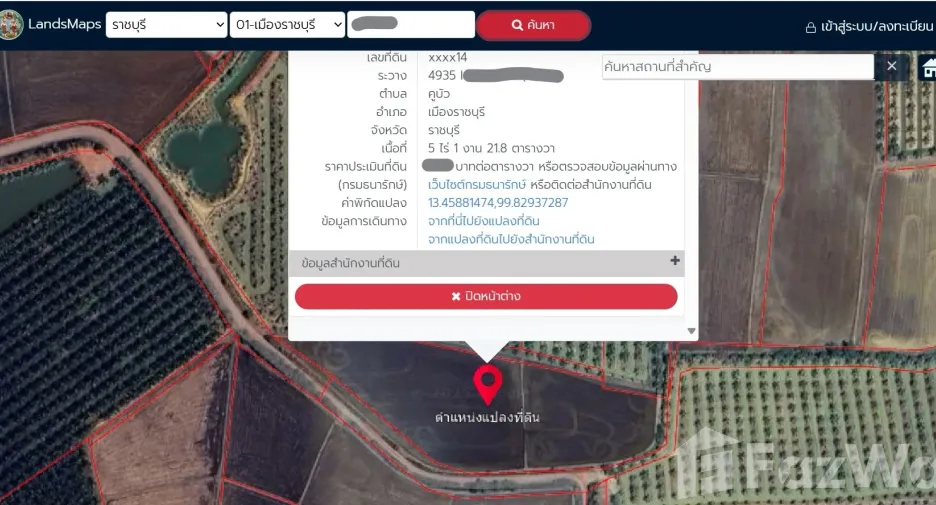936x505 pixels.
Task: Open จากที่นี่ไปยังแปลงที่ดิน directions link
Action: pos(484,221)
